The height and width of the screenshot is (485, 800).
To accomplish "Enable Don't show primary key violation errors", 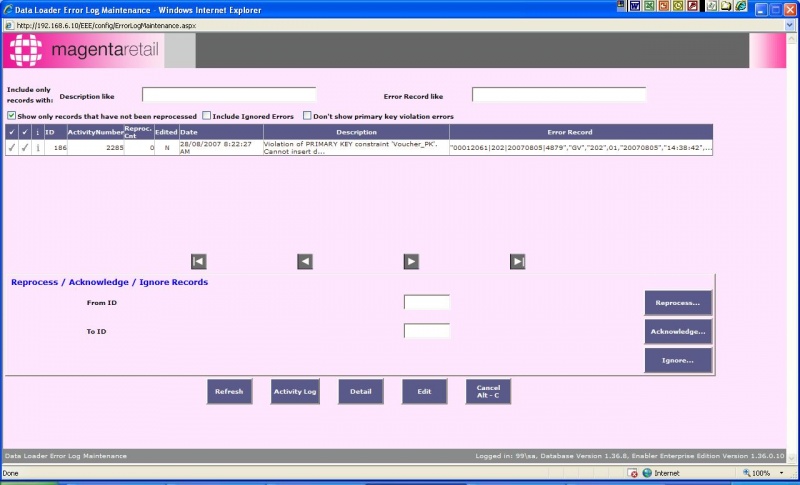I will (307, 116).
